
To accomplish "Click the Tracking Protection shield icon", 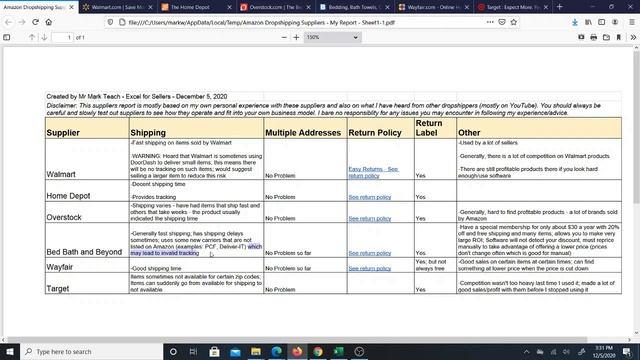I will point(110,22).
